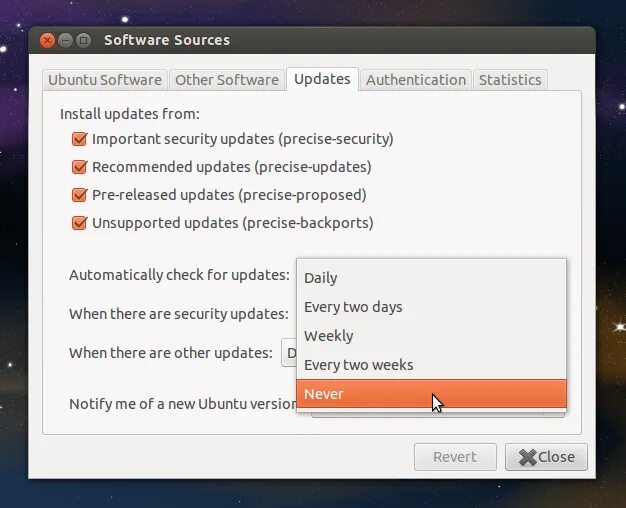Click the 'Install updates from:' label
The image size is (626, 508).
(x=130, y=114)
